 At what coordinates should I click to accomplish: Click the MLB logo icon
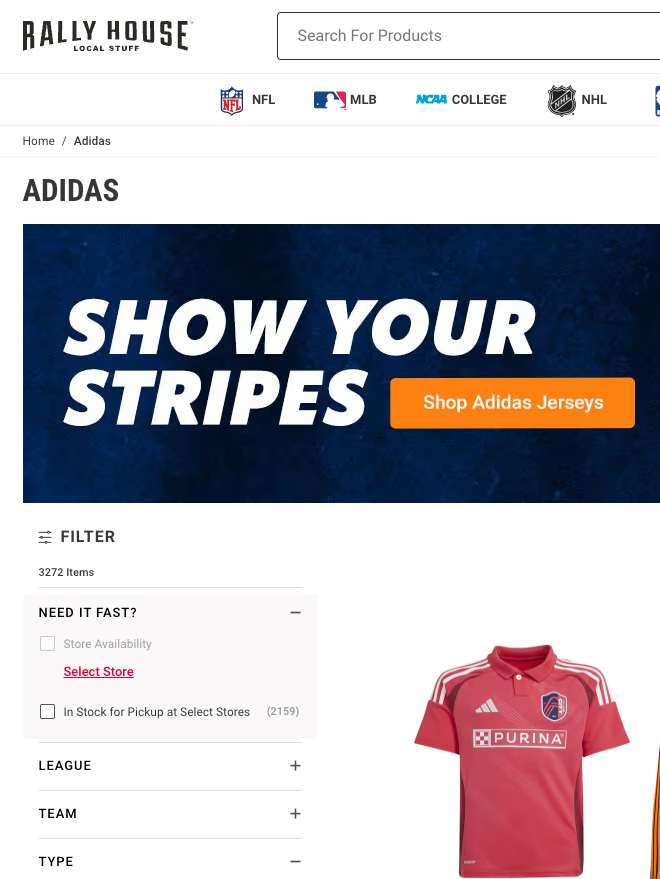click(x=329, y=100)
